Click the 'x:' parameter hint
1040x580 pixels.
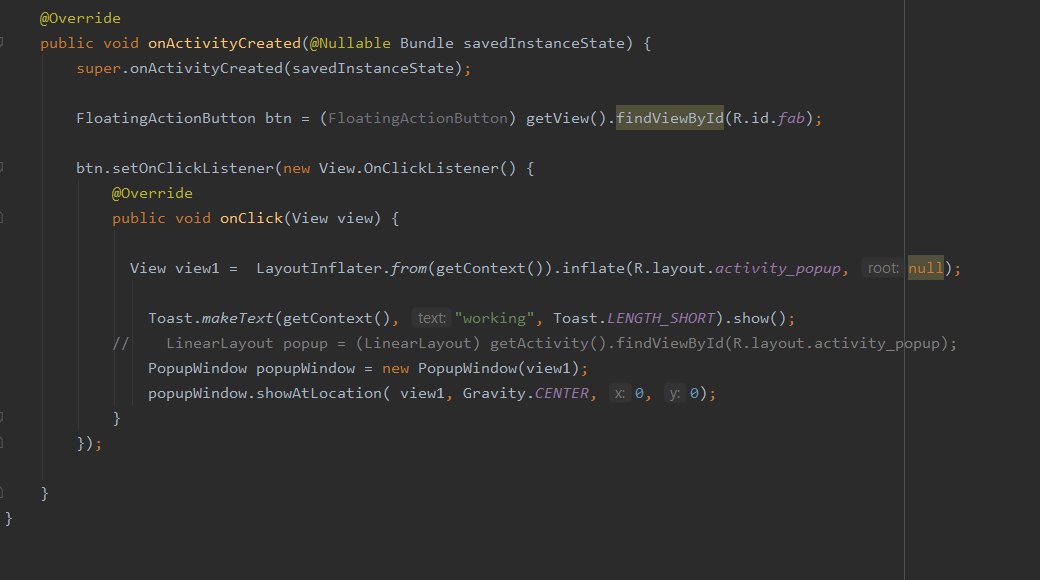(x=619, y=394)
